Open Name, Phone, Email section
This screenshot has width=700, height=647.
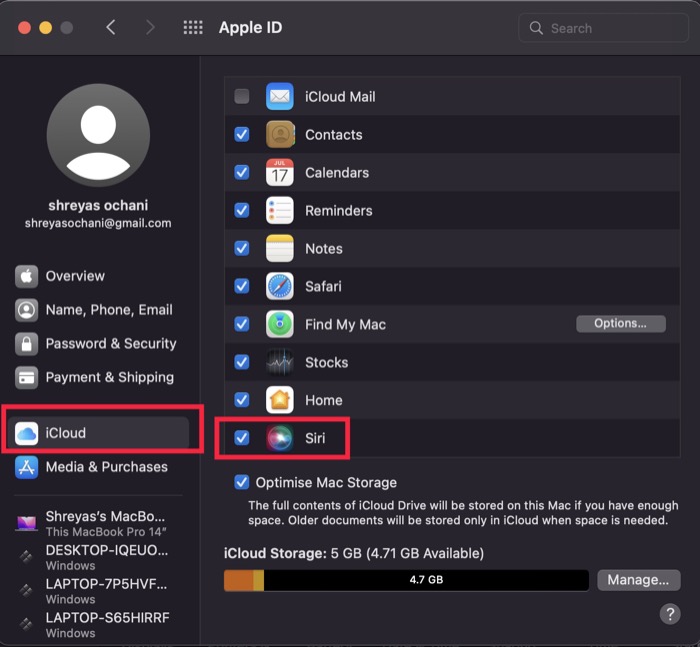pos(99,310)
